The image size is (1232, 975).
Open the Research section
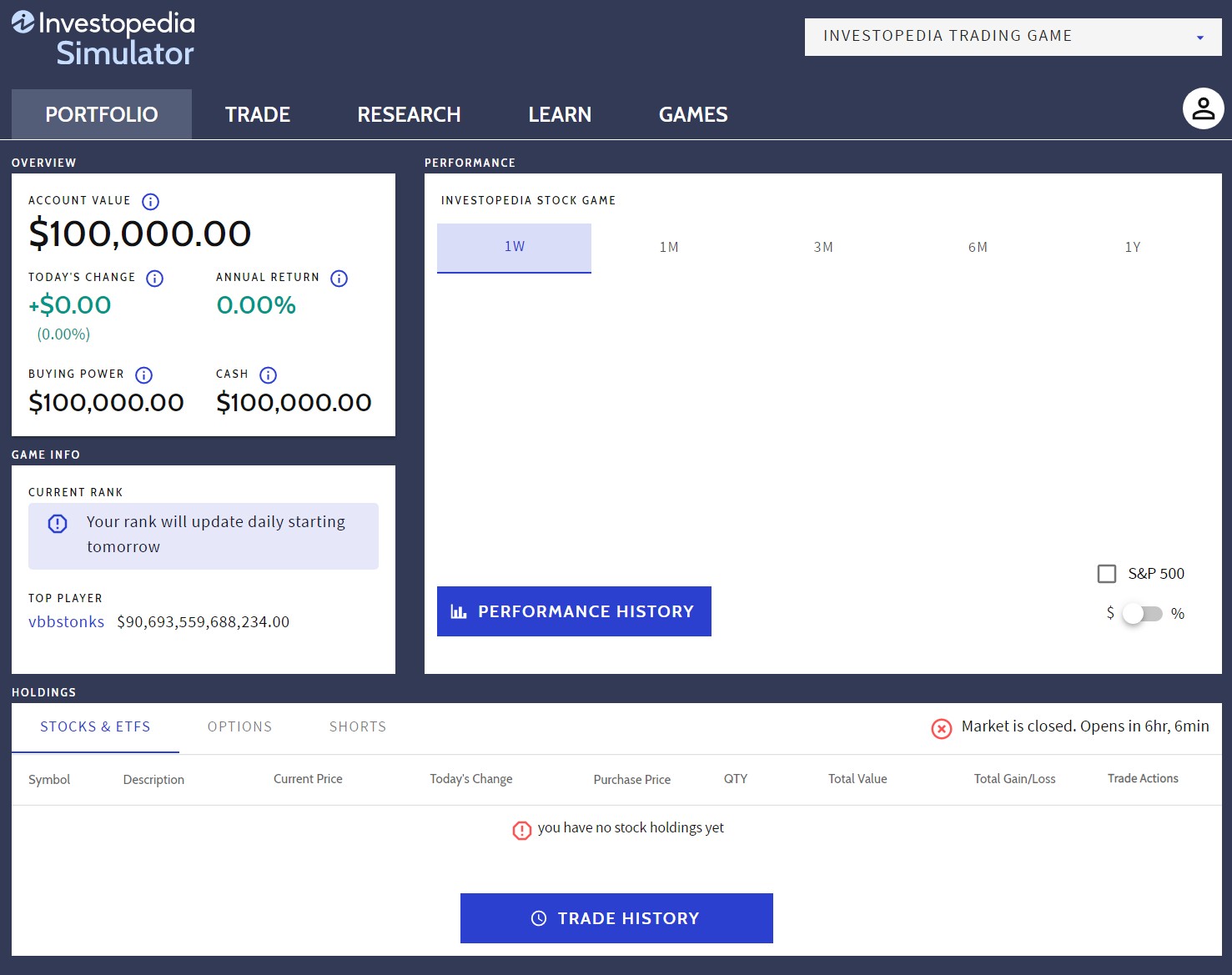pyautogui.click(x=409, y=114)
